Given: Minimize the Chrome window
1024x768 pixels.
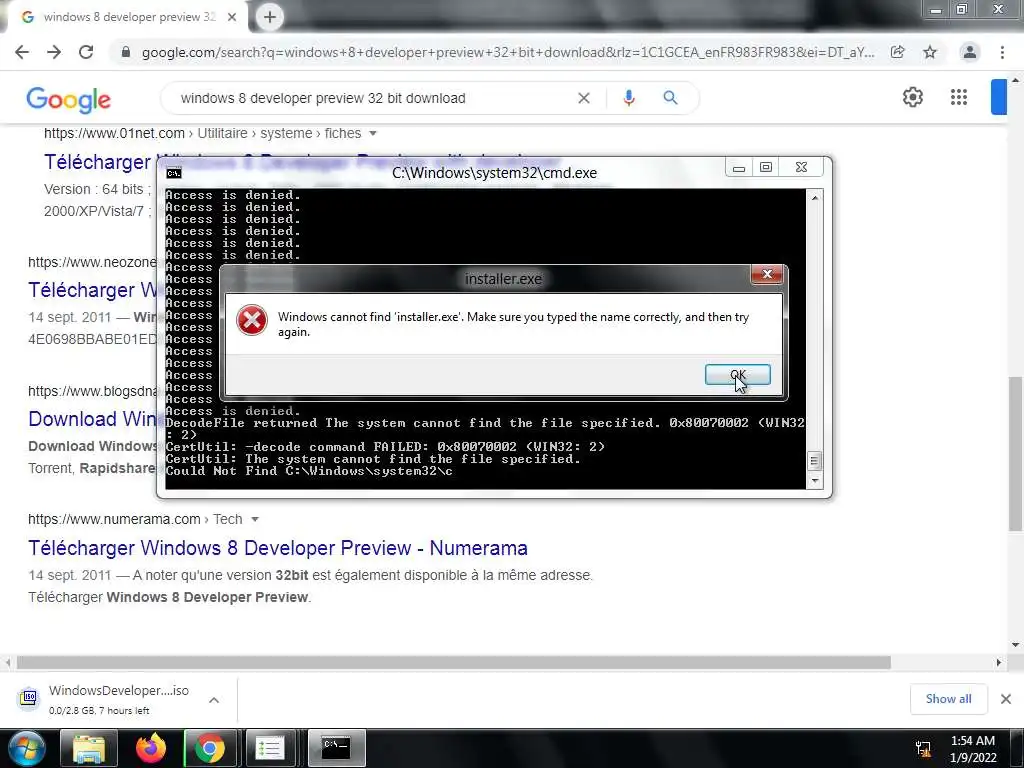Looking at the screenshot, I should pos(936,9).
